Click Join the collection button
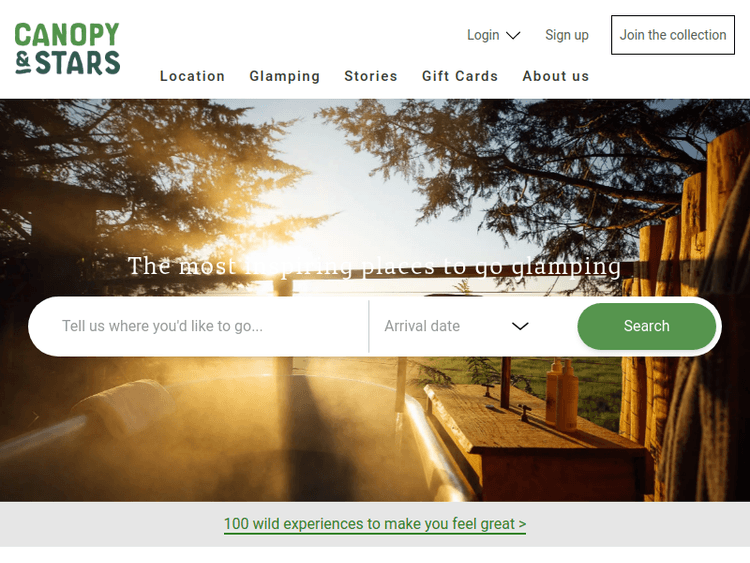This screenshot has width=750, height=563. pos(673,35)
